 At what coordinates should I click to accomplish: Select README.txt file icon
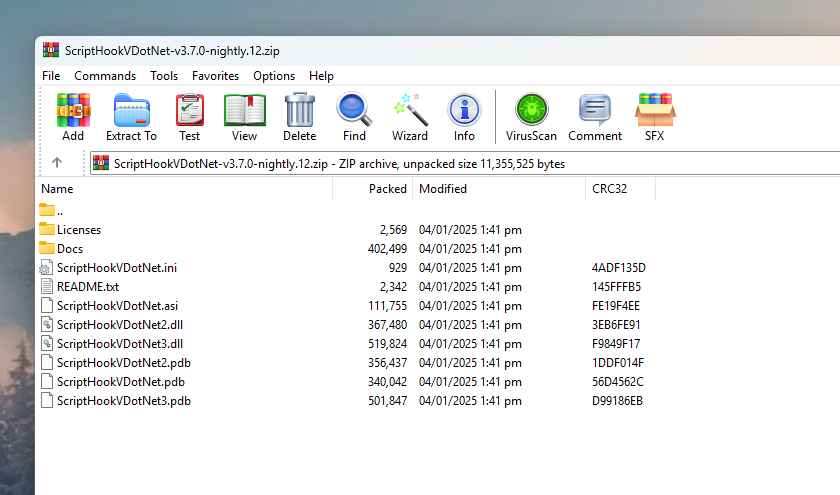pyautogui.click(x=47, y=287)
